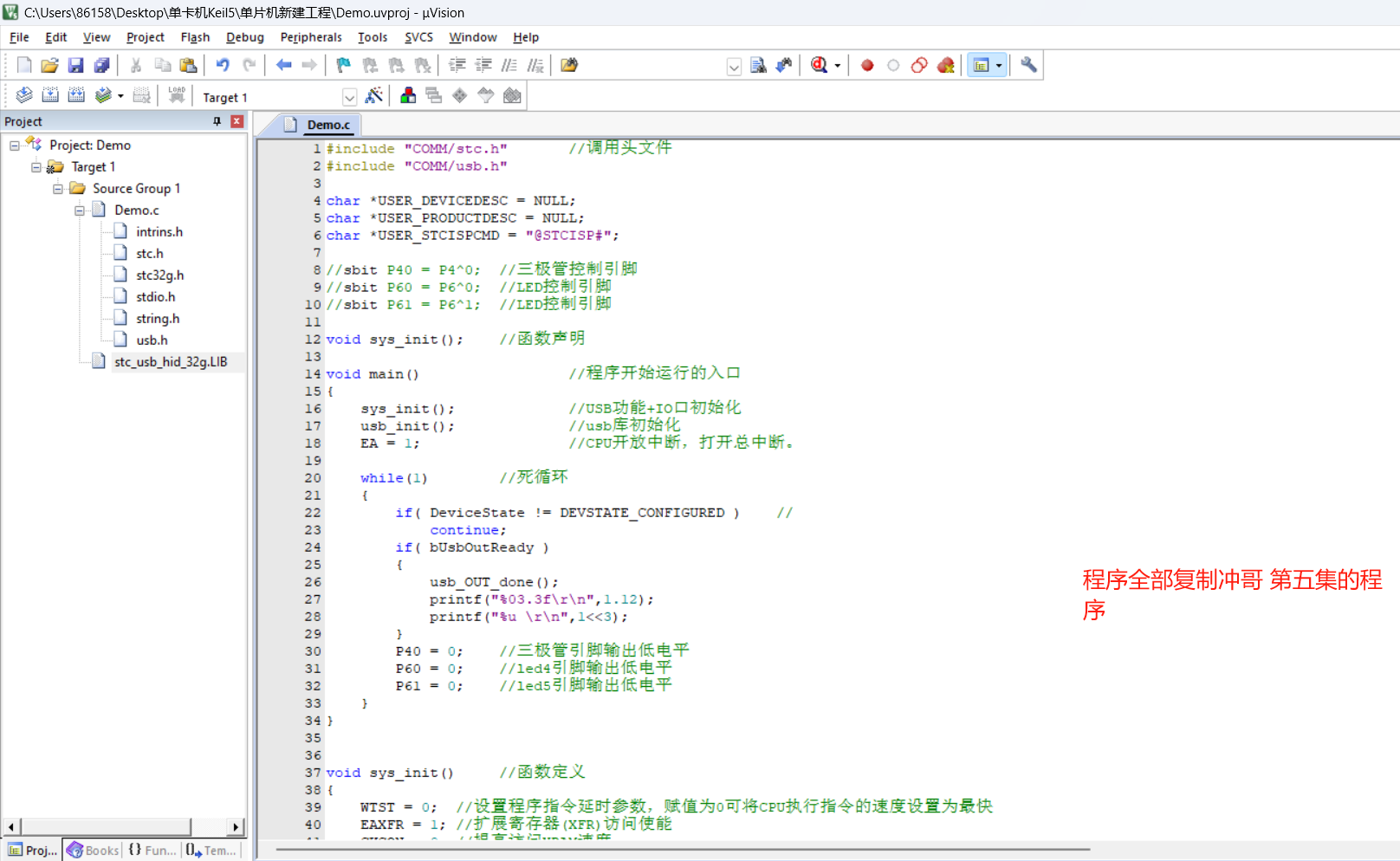Insert breakpoint red dot icon
Viewport: 1400px width, 861px height.
pos(867,65)
